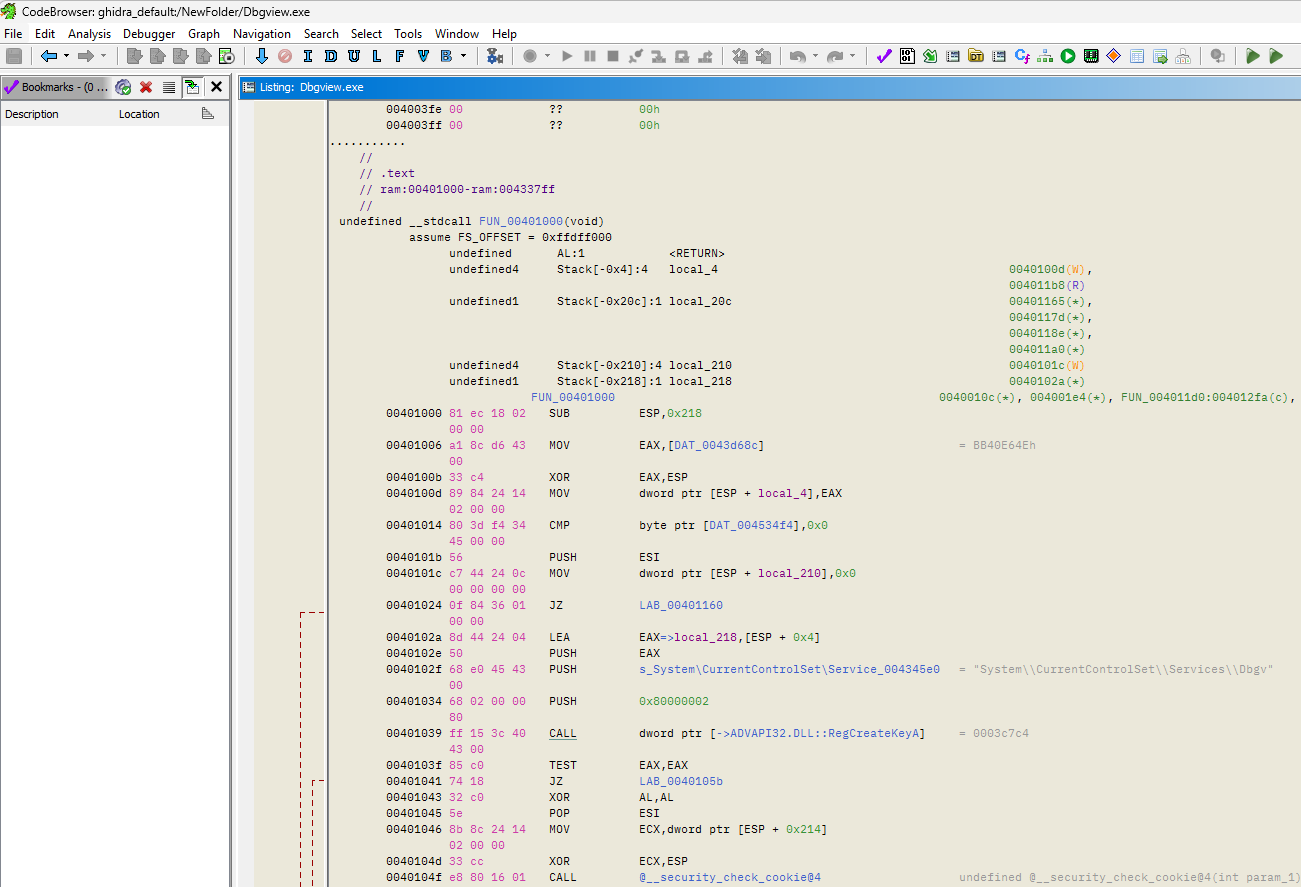Open the Function Graph icon
The height and width of the screenshot is (887, 1301).
(1045, 56)
